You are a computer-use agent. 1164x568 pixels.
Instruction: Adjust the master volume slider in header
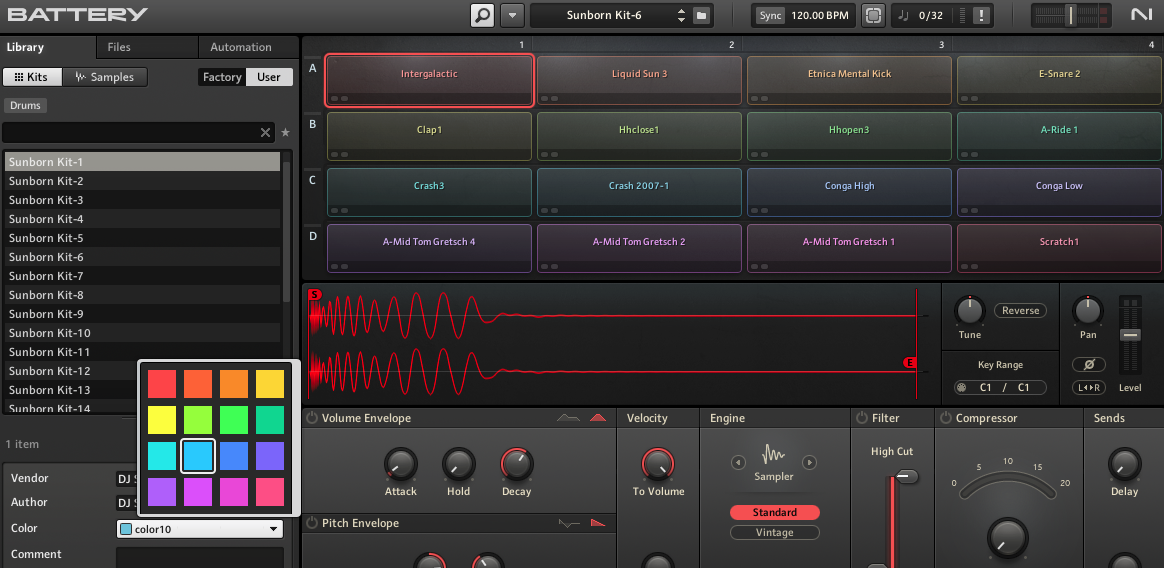pos(1071,15)
